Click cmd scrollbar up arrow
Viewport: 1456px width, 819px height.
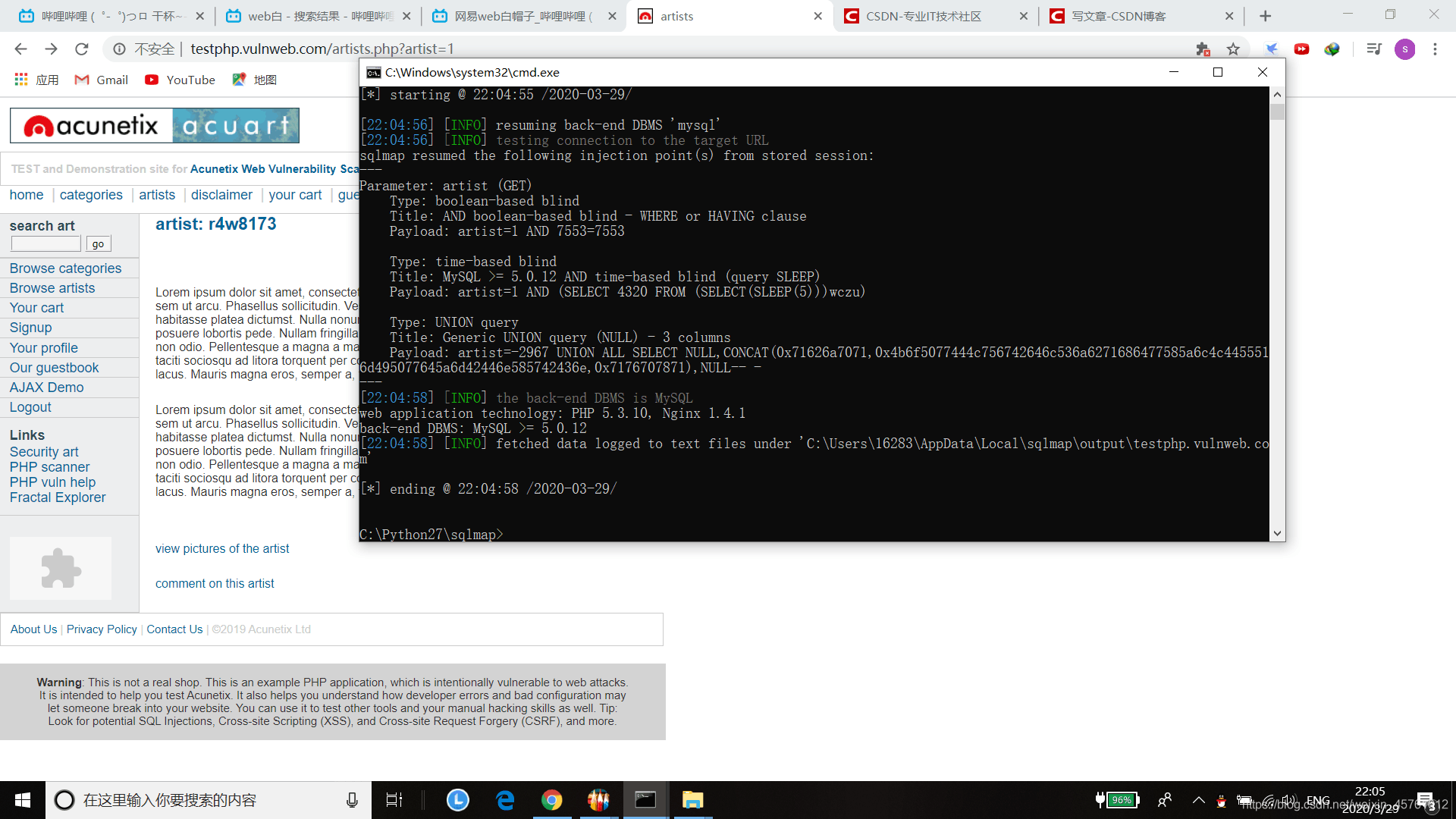[x=1277, y=95]
